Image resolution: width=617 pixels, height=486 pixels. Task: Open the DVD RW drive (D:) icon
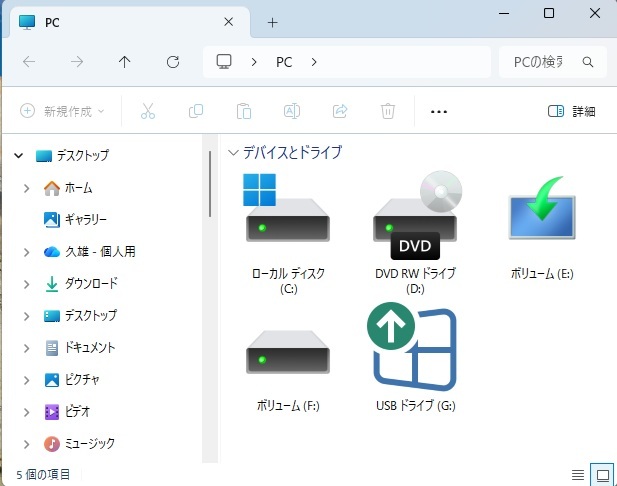(x=415, y=215)
